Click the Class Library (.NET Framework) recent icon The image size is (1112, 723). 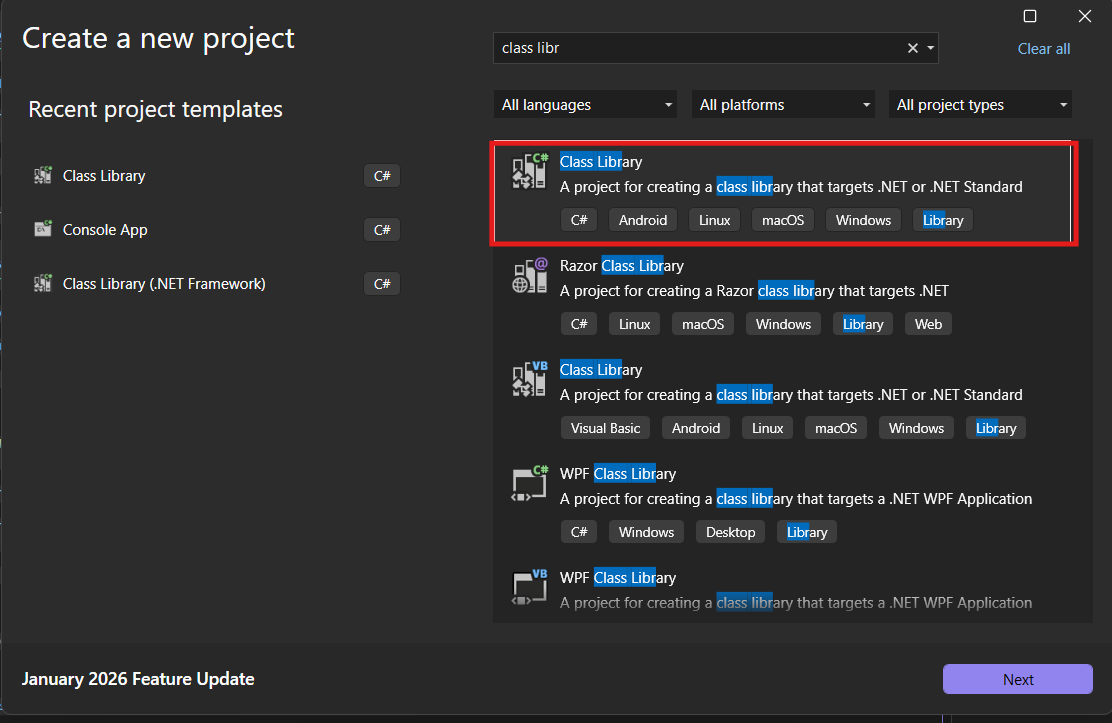point(43,283)
